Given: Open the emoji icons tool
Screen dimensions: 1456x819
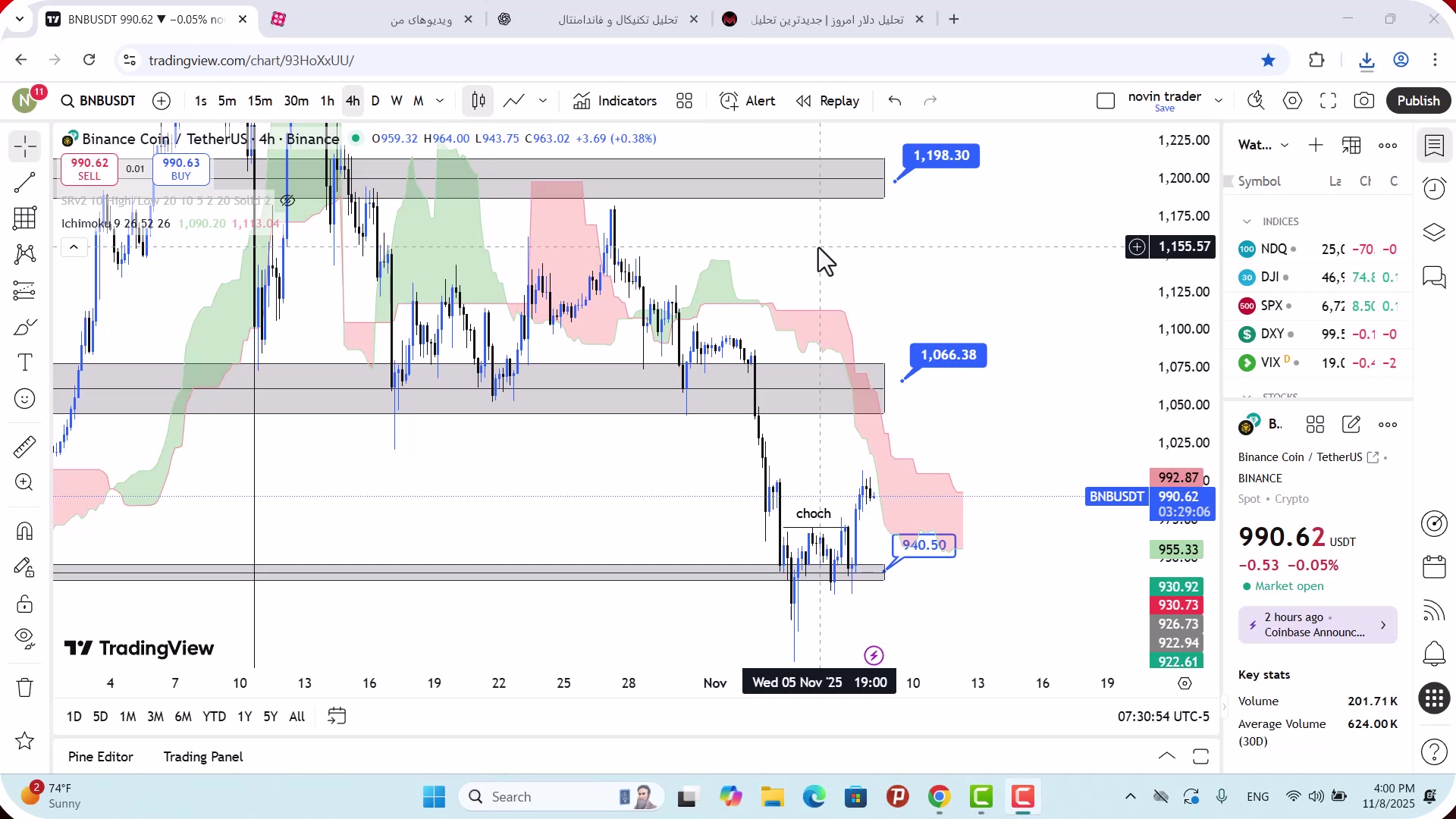Looking at the screenshot, I should pos(24,399).
